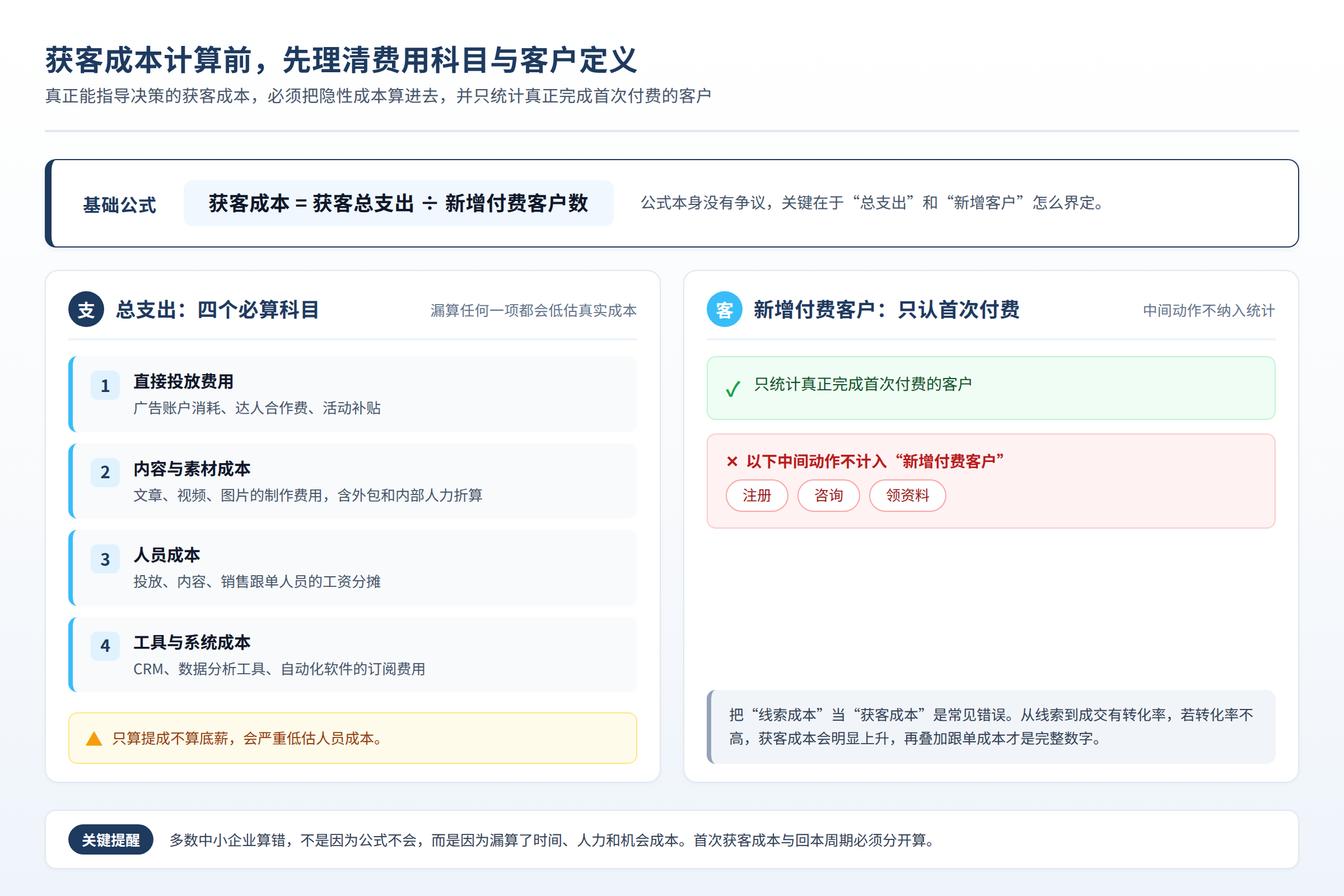
Task: Click the 基础公式 label
Action: tap(119, 204)
